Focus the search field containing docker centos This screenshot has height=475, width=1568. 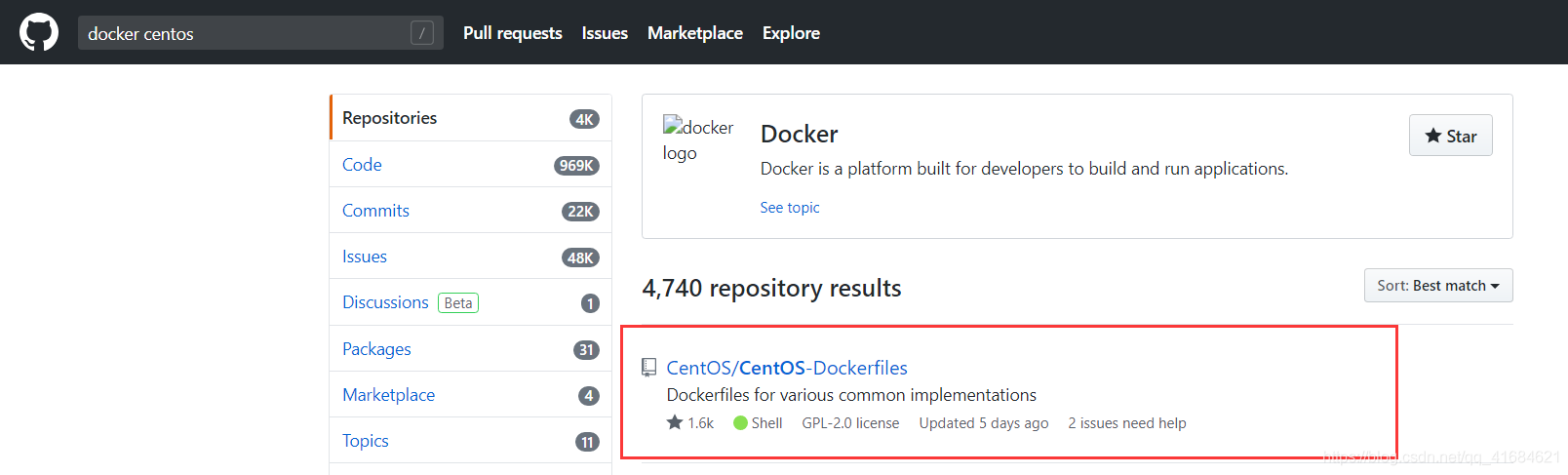coord(260,33)
